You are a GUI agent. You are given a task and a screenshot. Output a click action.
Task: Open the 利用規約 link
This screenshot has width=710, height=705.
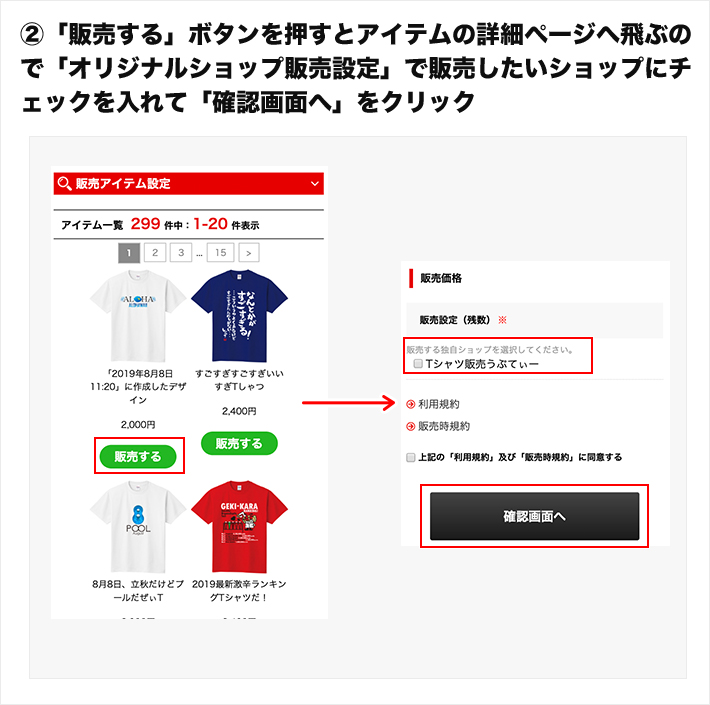[438, 404]
